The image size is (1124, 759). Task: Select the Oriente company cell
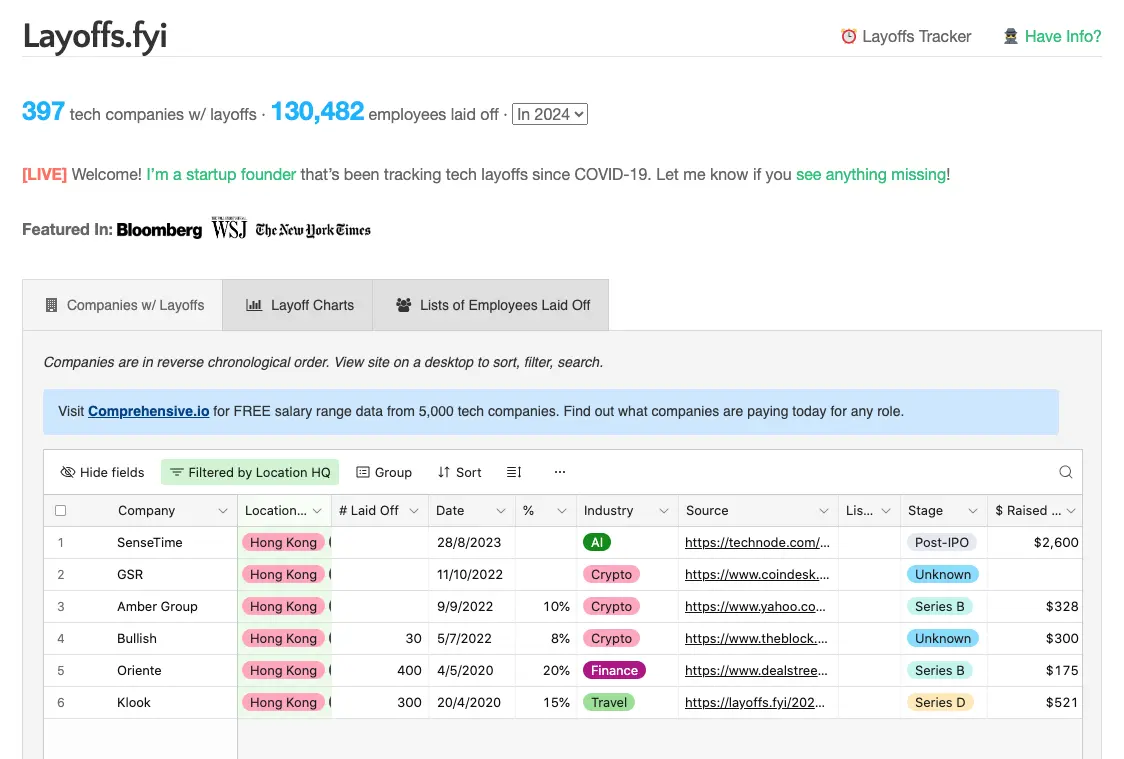click(139, 670)
